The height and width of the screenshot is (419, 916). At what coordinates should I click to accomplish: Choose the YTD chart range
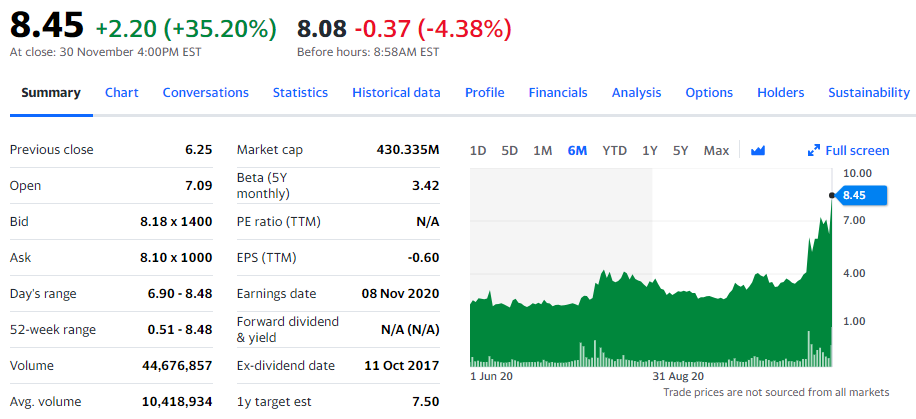[615, 151]
